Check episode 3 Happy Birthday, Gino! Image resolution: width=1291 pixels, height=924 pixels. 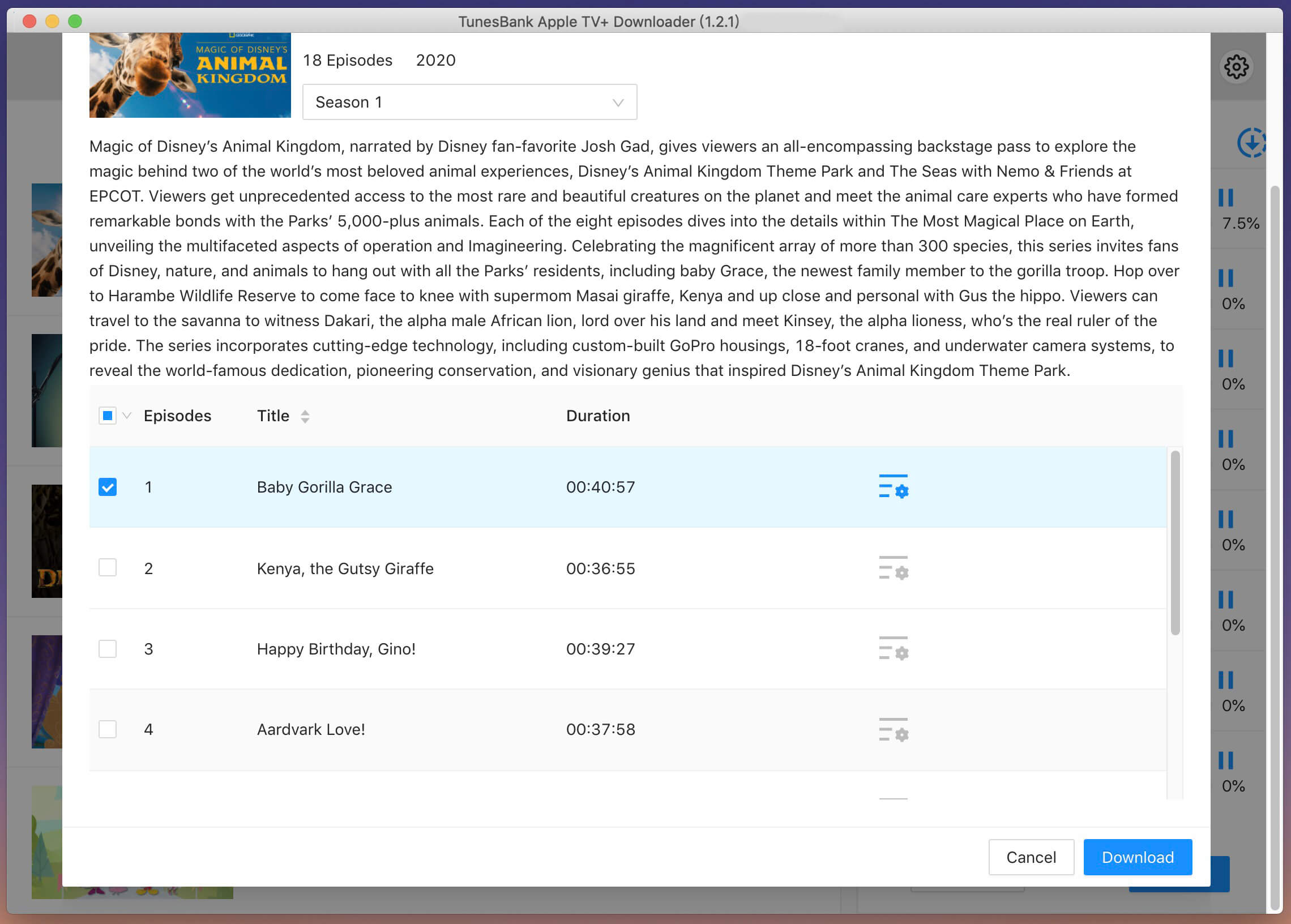pyautogui.click(x=108, y=649)
